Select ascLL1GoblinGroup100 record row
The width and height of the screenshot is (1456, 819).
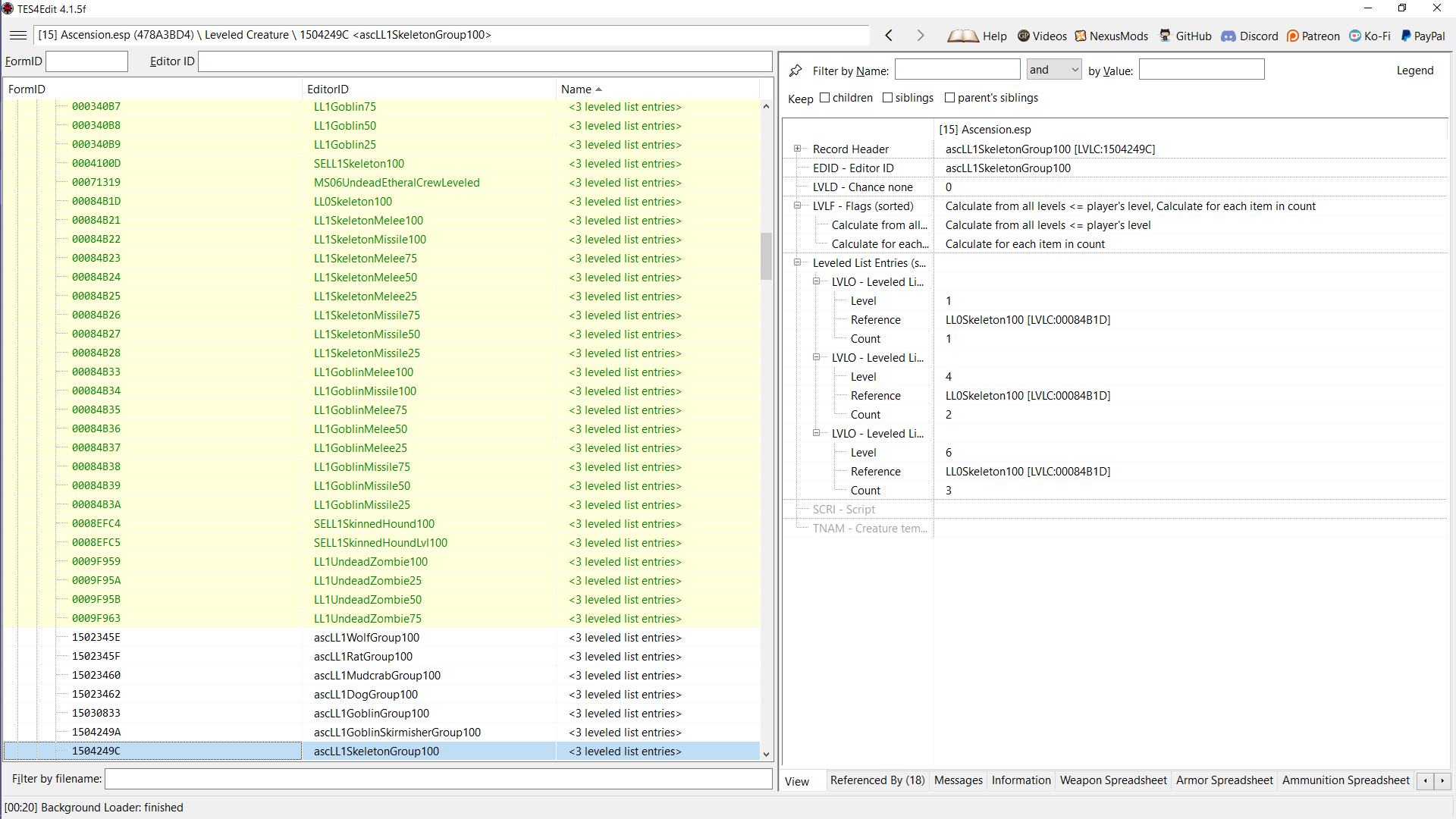click(x=372, y=714)
